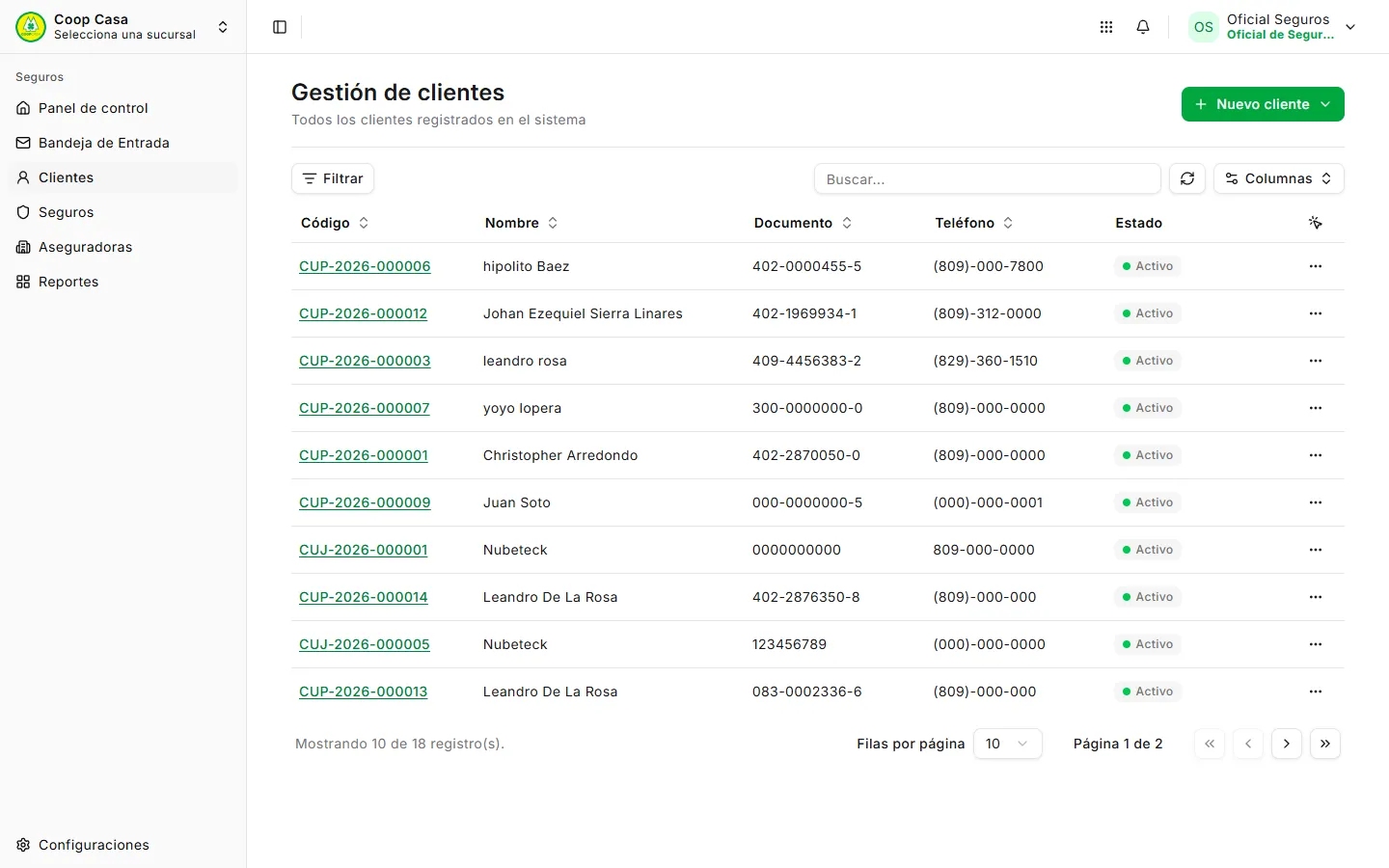Open row actions for hipolito Baez

click(1316, 266)
